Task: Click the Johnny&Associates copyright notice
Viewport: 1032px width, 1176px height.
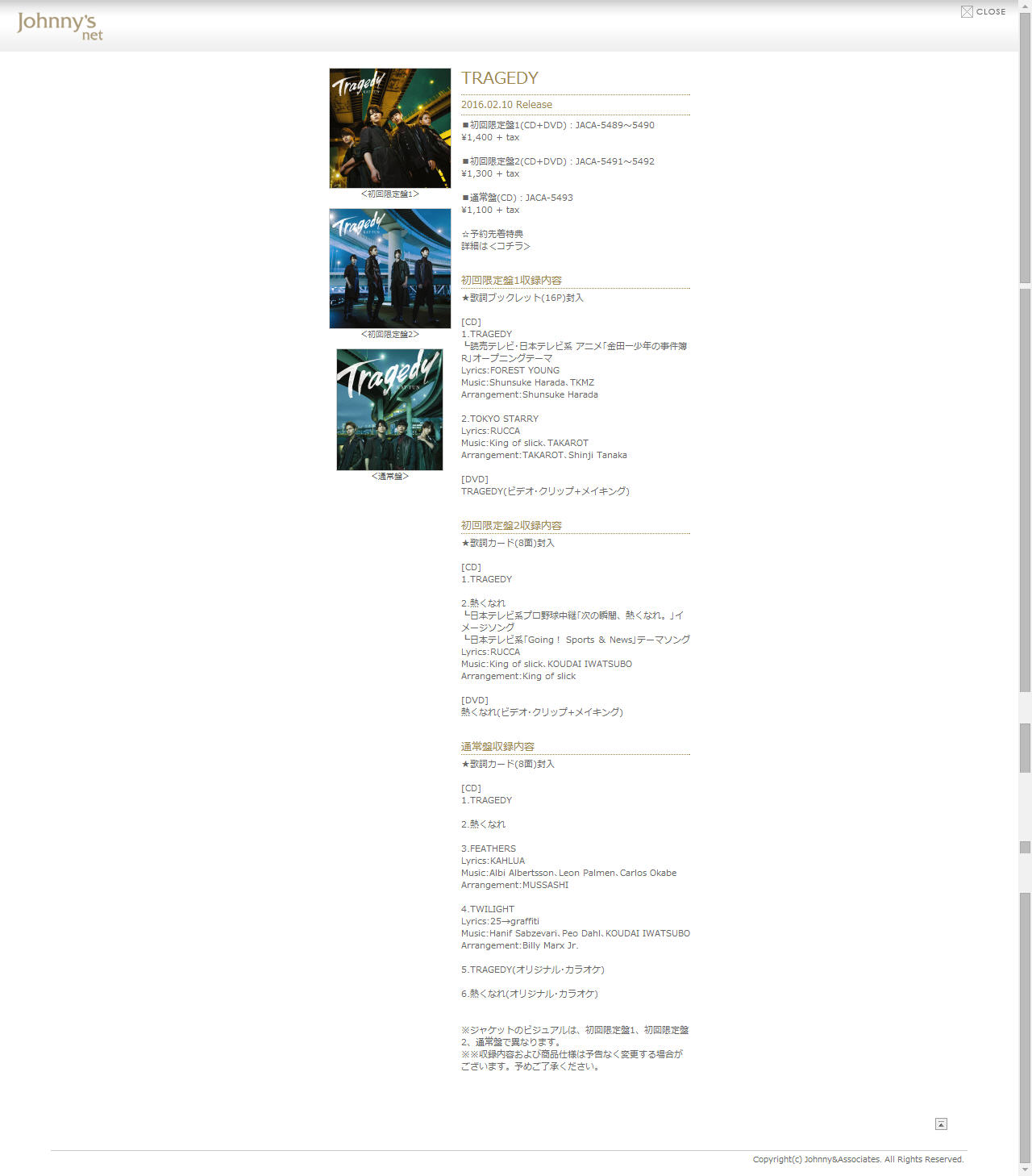Action: (x=858, y=1159)
